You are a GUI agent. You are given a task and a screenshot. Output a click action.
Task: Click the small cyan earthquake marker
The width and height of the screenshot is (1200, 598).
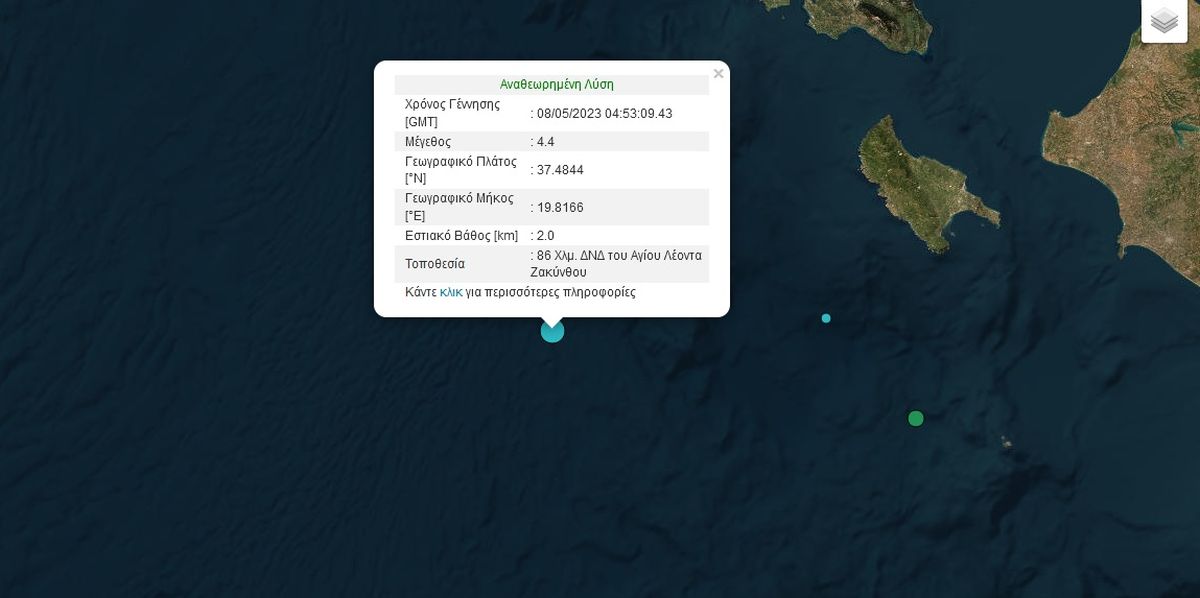pyautogui.click(x=826, y=318)
